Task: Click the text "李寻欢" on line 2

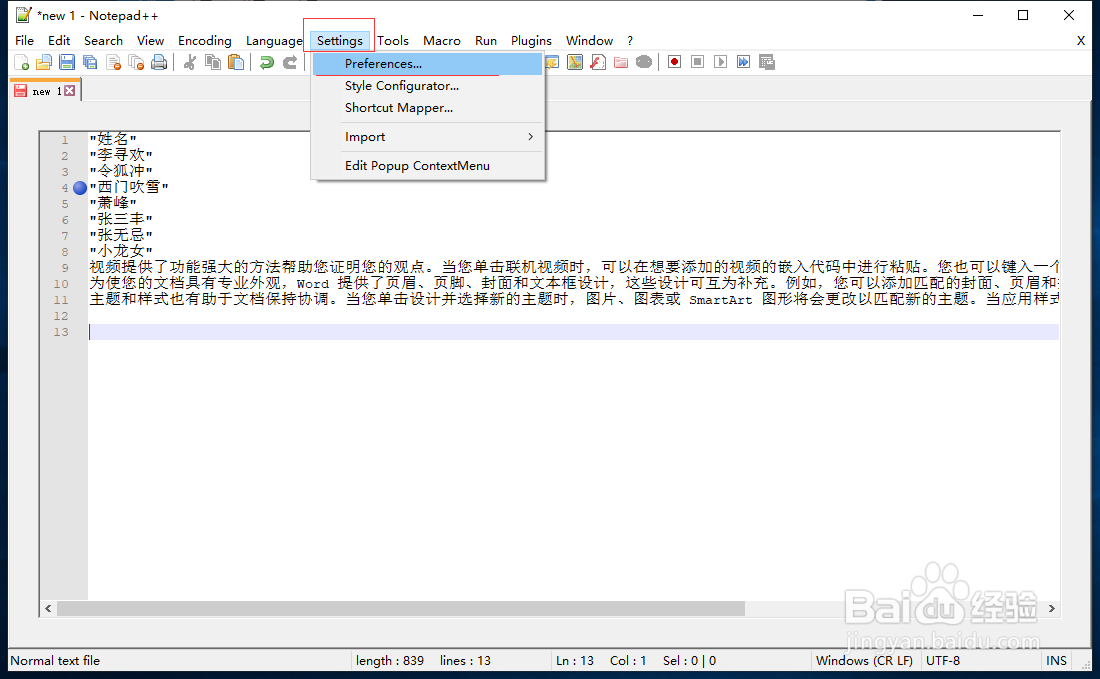Action: 121,155
